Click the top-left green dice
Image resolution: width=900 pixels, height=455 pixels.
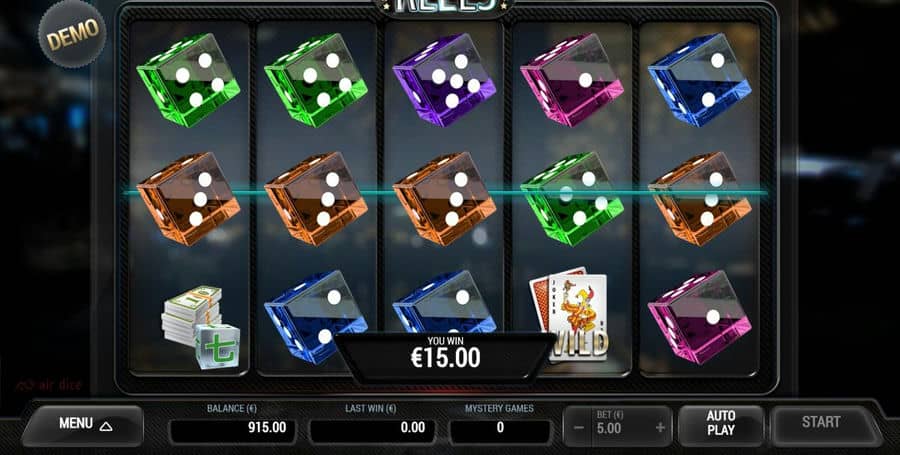coord(188,79)
